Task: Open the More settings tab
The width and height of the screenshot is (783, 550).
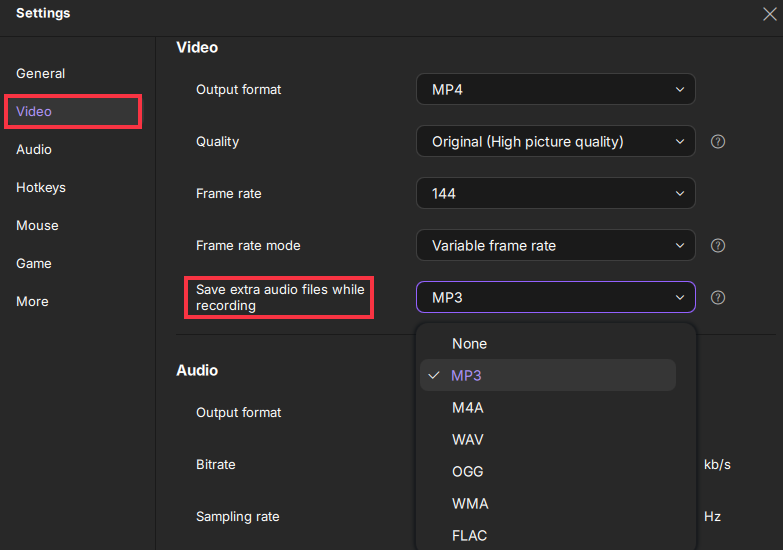Action: click(32, 301)
